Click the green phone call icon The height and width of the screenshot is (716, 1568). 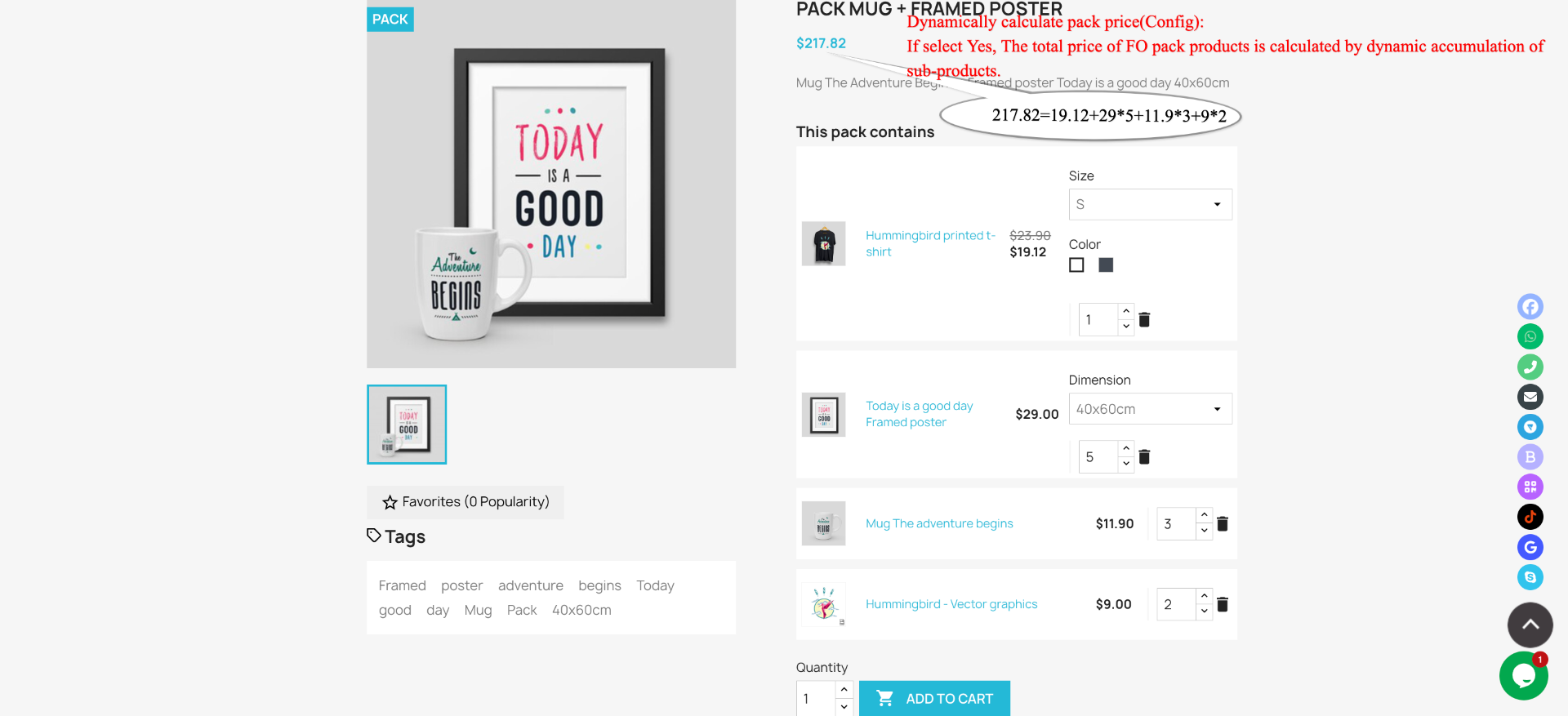(x=1530, y=367)
